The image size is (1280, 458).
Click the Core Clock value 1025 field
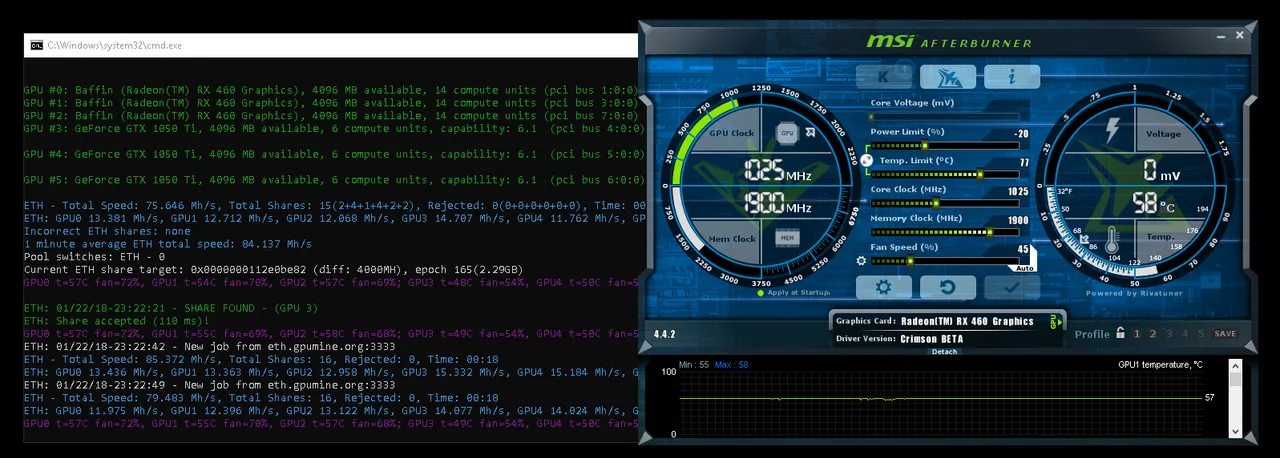coord(1018,191)
